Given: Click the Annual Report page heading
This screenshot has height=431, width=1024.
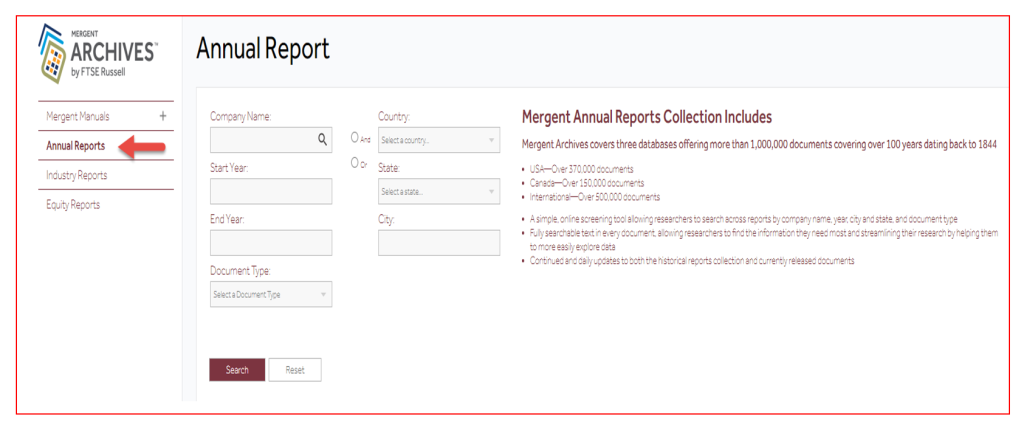Looking at the screenshot, I should 263,49.
